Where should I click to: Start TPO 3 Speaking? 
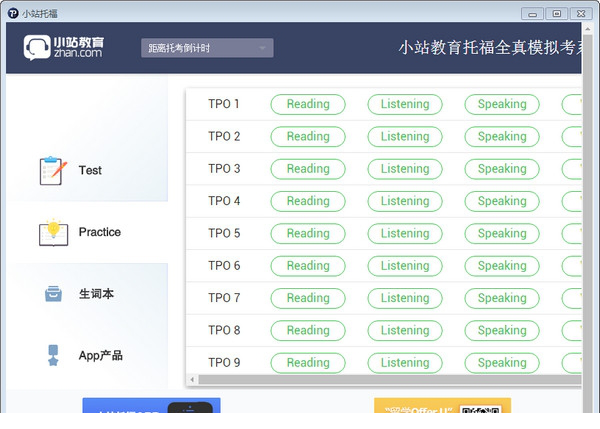[502, 169]
